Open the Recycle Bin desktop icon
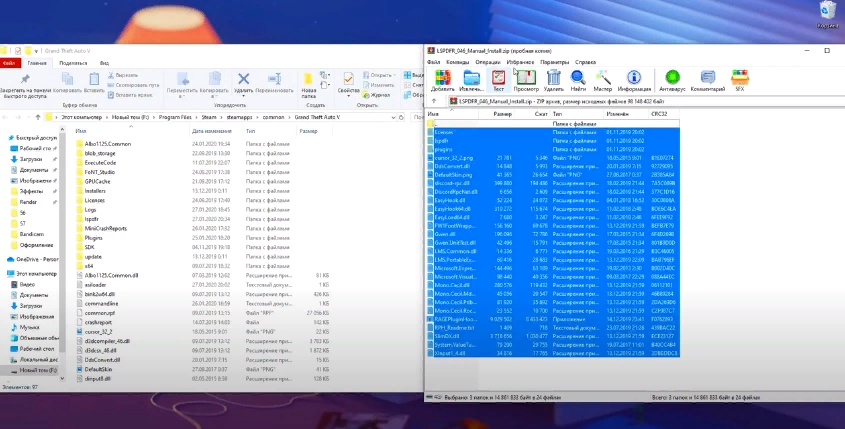The image size is (845, 429). tap(827, 15)
